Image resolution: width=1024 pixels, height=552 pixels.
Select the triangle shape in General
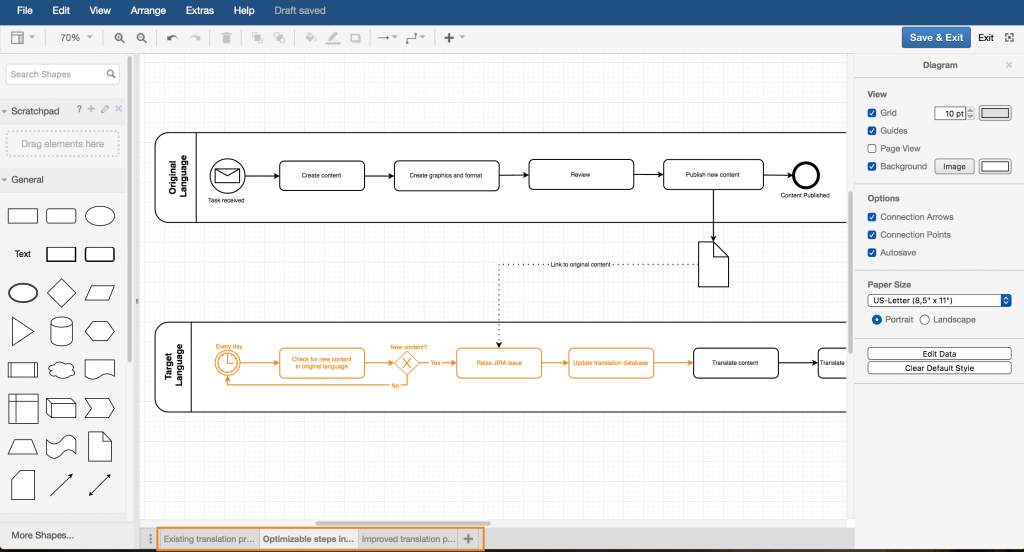coord(23,331)
